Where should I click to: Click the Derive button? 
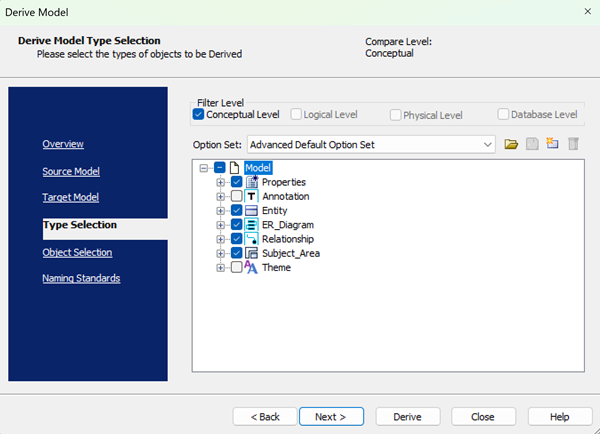407,416
